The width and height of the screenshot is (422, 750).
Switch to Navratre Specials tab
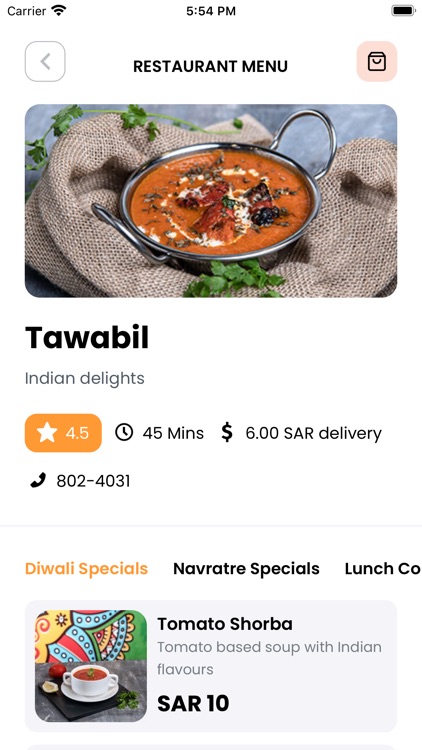coord(246,569)
